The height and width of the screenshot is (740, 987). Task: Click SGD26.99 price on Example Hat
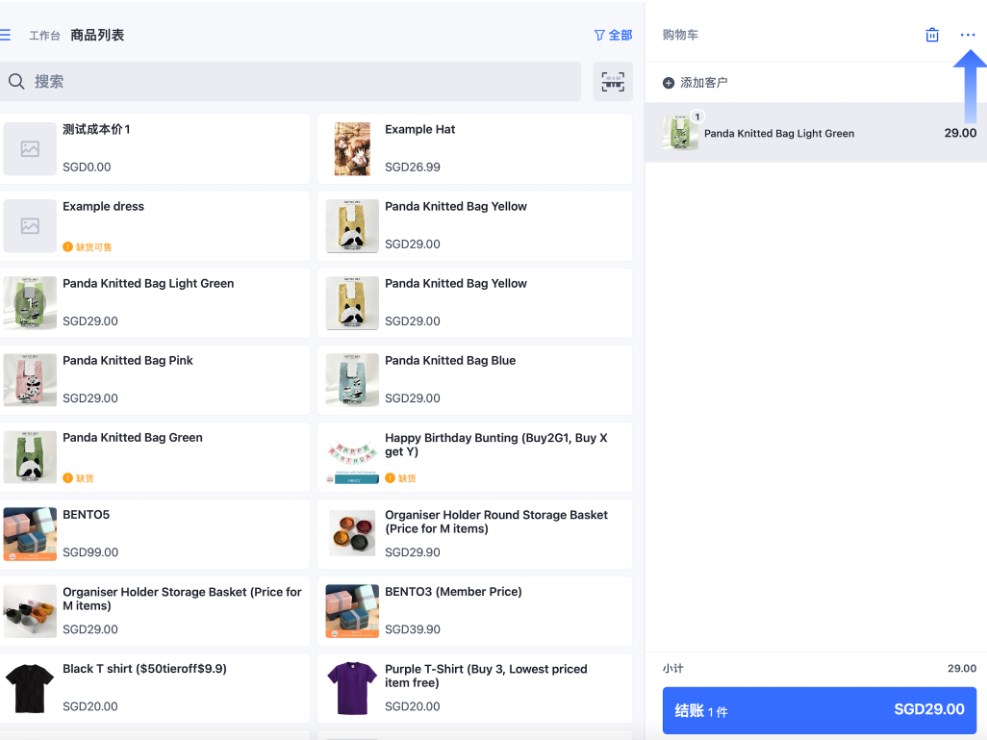pyautogui.click(x=412, y=167)
